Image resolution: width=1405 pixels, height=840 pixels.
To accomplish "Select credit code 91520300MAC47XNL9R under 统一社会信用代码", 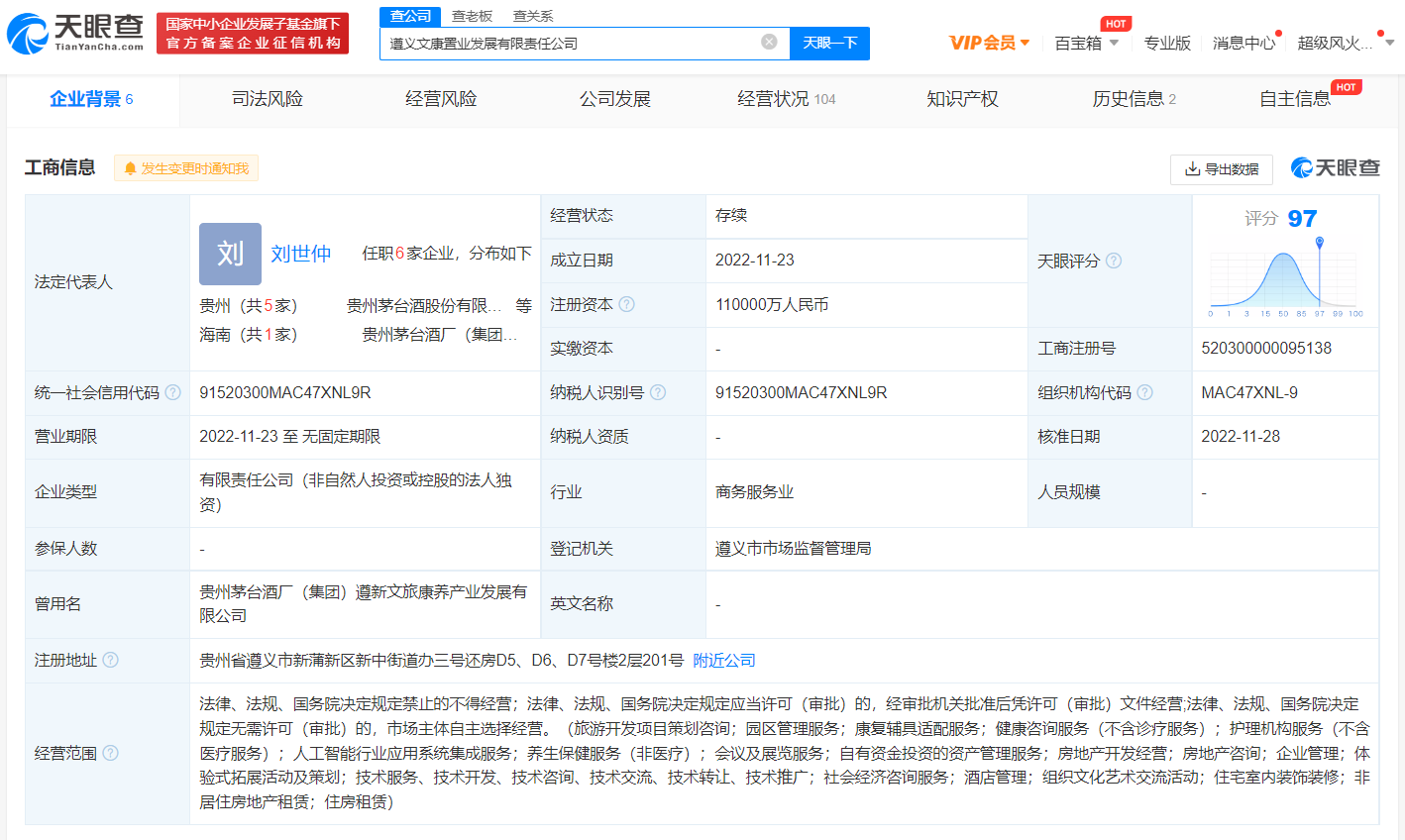I will (285, 392).
